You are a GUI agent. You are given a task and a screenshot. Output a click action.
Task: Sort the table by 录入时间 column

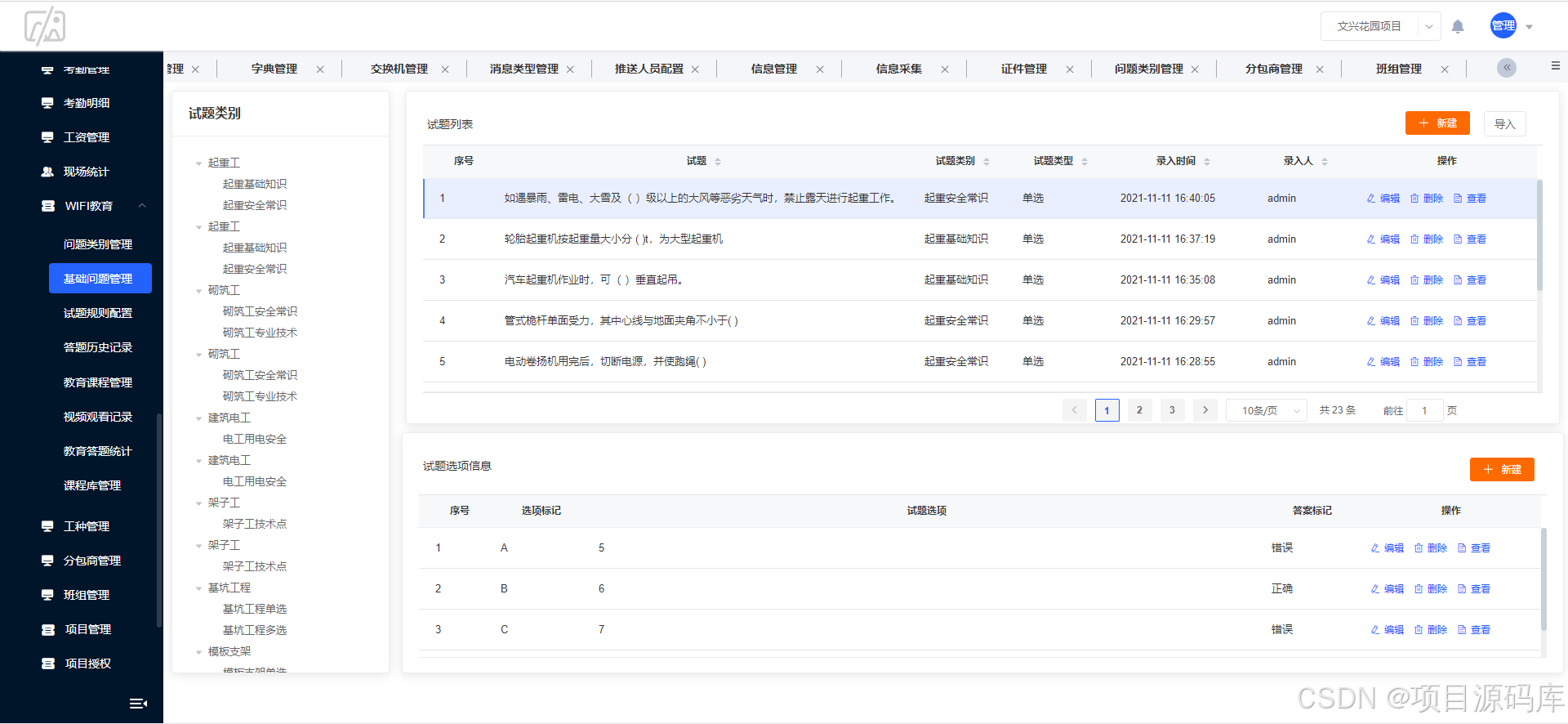coord(1207,162)
